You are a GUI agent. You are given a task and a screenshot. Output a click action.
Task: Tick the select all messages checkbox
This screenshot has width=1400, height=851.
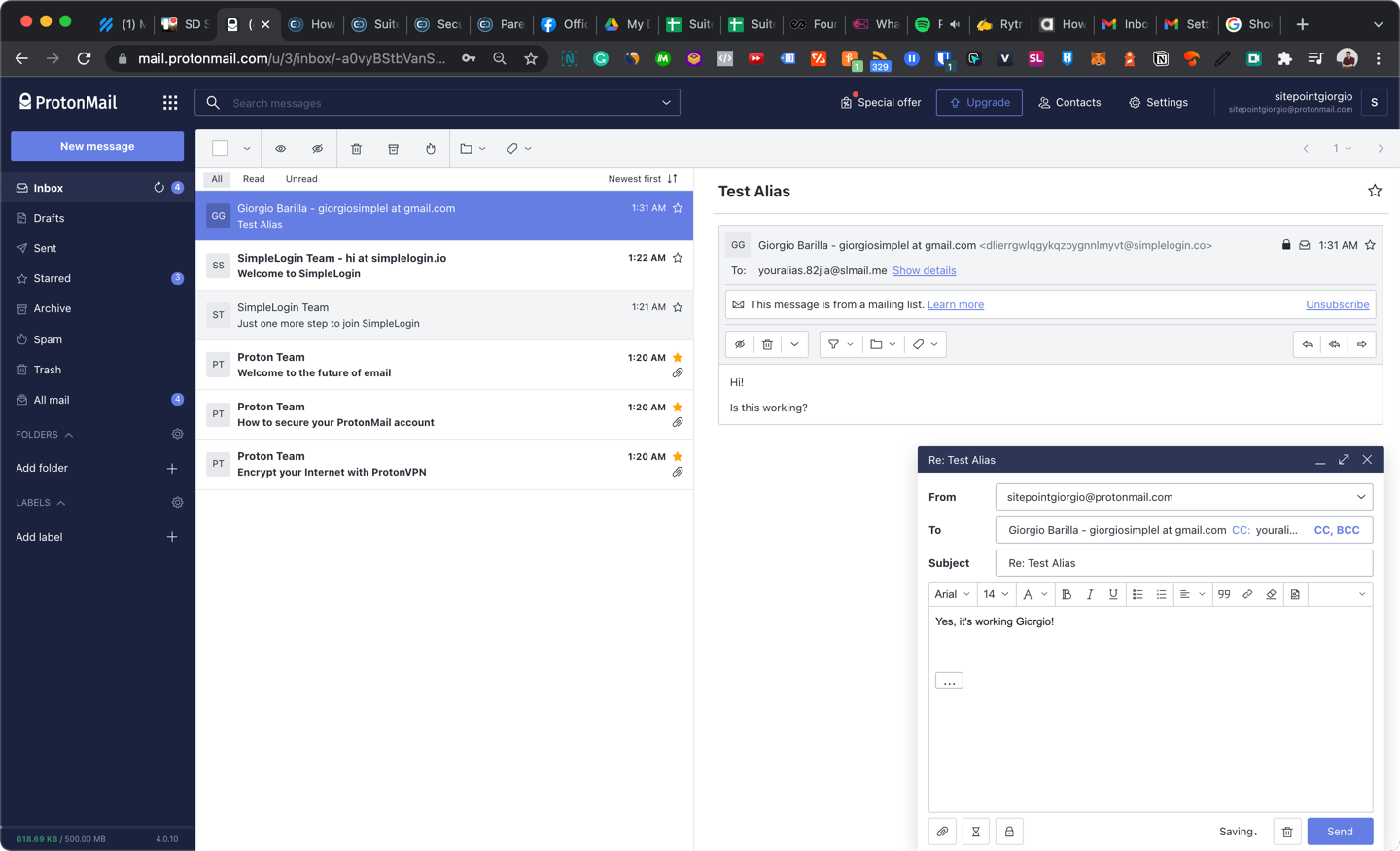tap(220, 149)
